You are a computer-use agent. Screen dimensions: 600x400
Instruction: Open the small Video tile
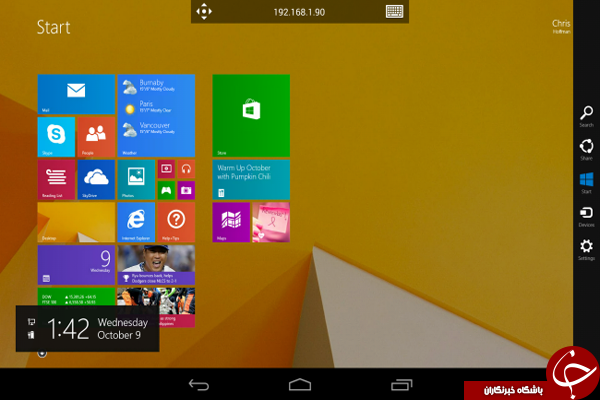(166, 169)
